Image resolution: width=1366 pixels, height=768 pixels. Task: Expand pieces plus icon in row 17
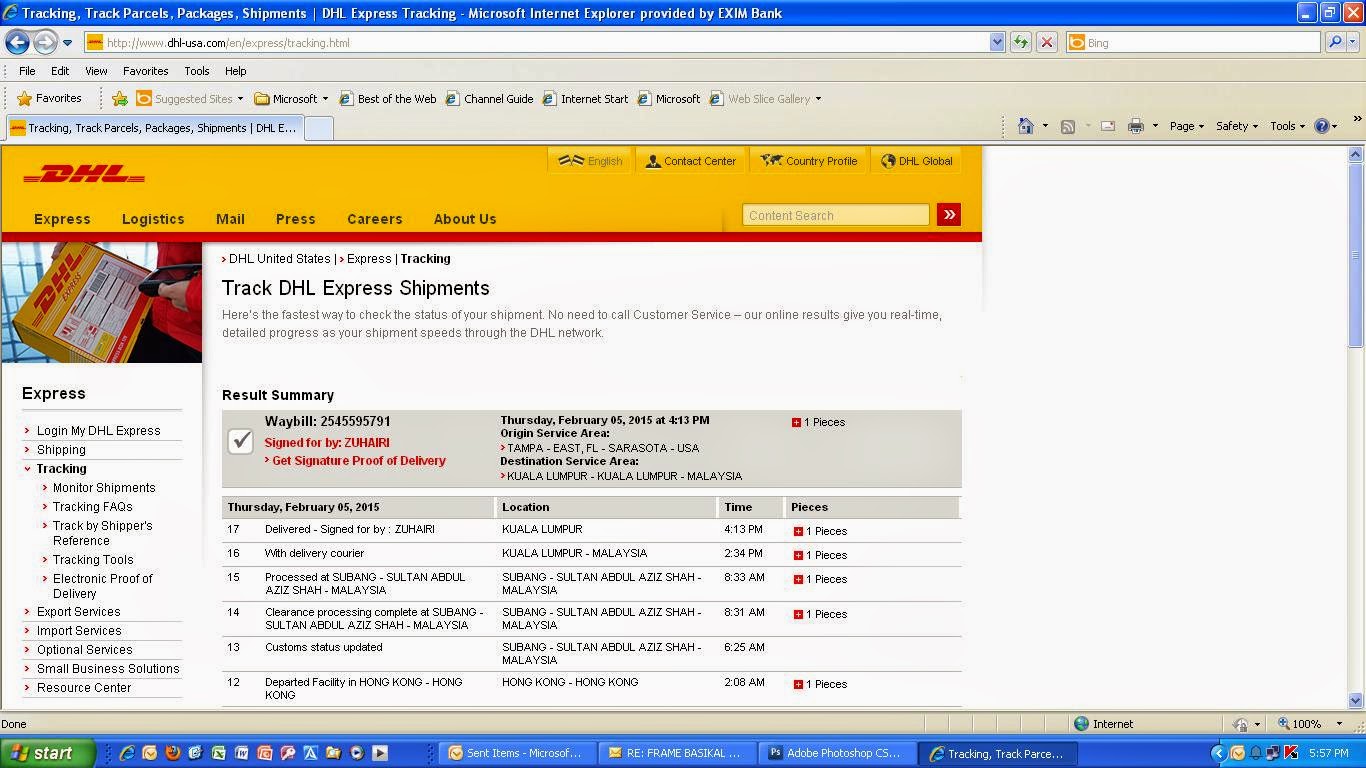pyautogui.click(x=798, y=531)
